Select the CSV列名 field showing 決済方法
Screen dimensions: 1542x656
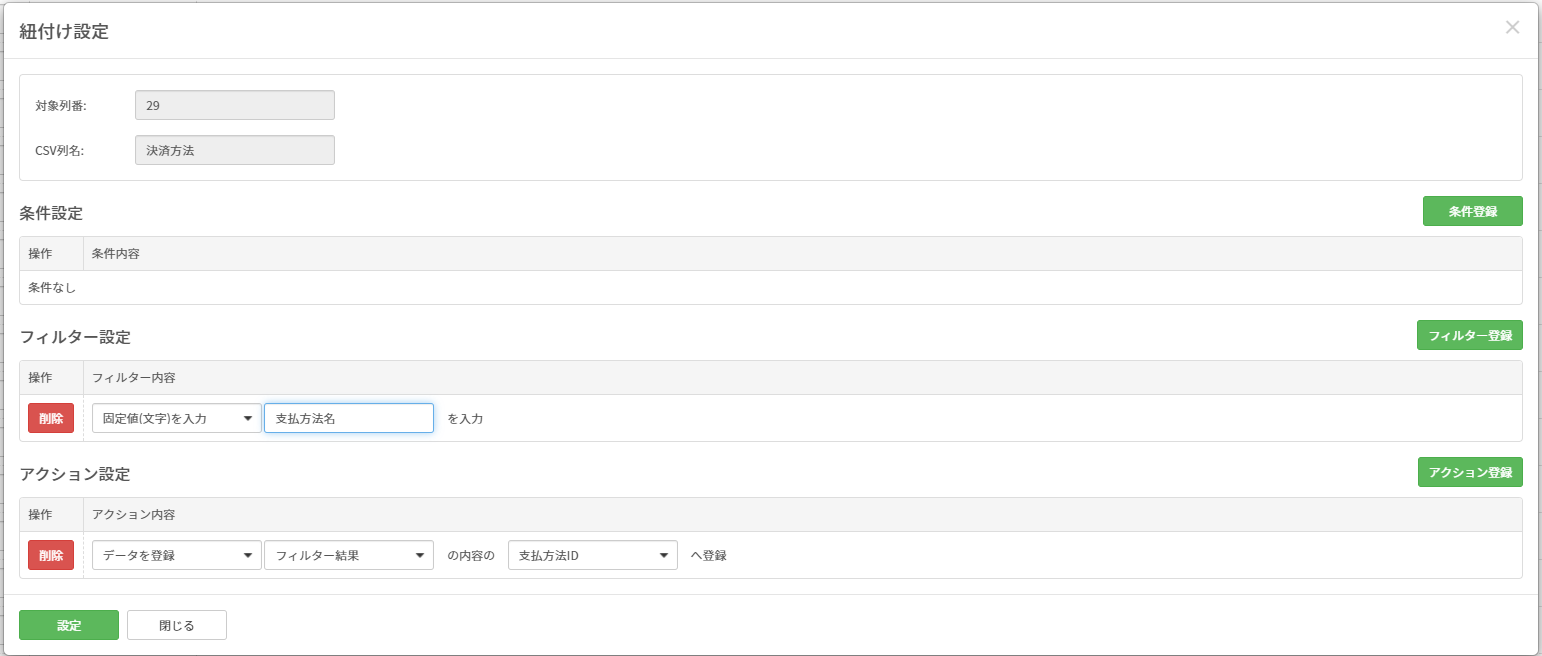(234, 150)
